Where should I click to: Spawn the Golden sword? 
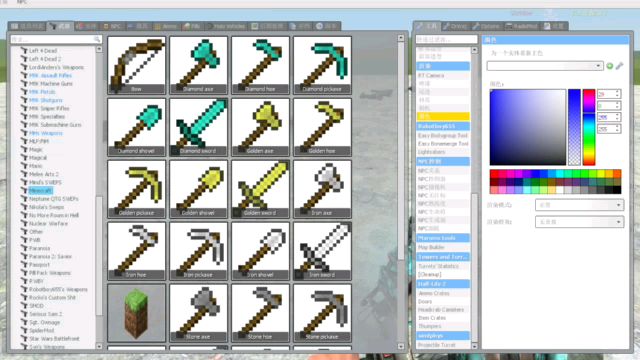[260, 189]
